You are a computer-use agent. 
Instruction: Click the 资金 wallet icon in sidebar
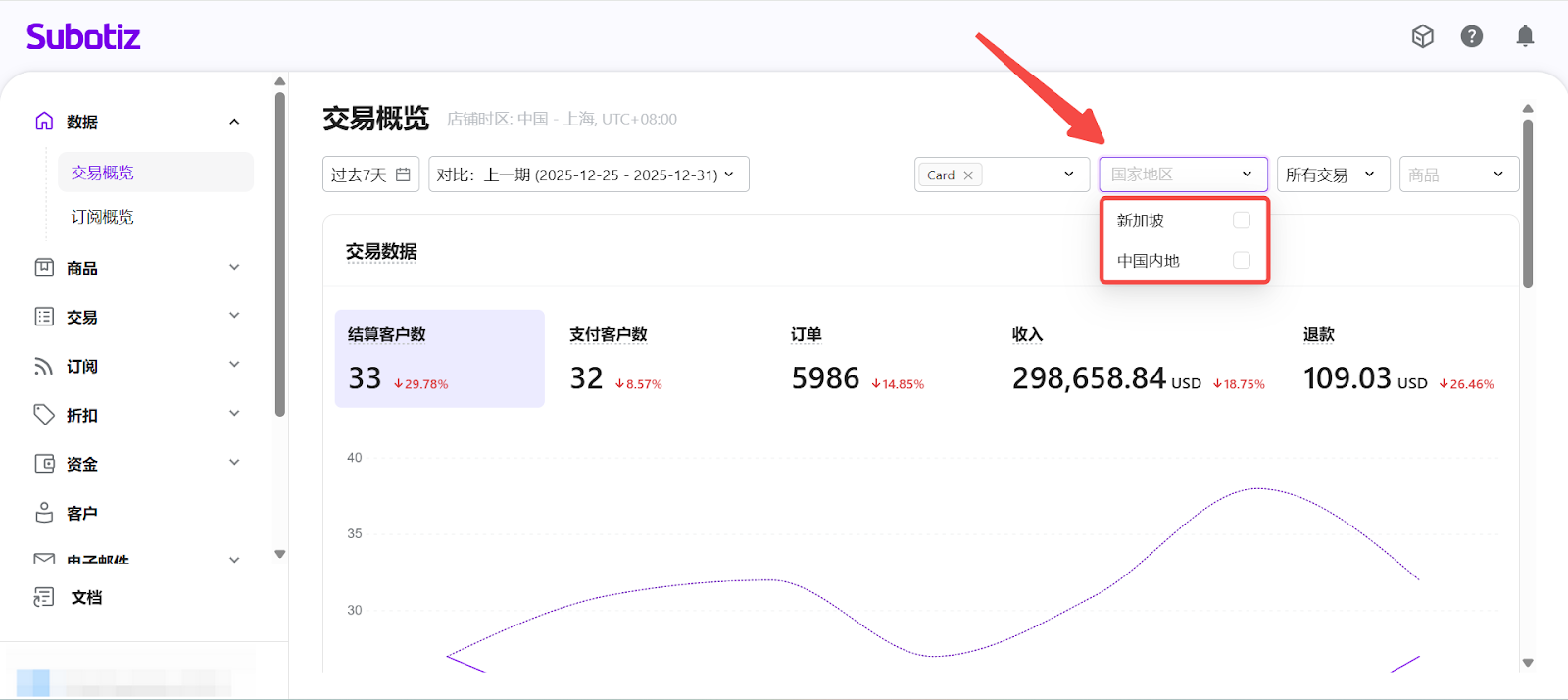coord(44,464)
